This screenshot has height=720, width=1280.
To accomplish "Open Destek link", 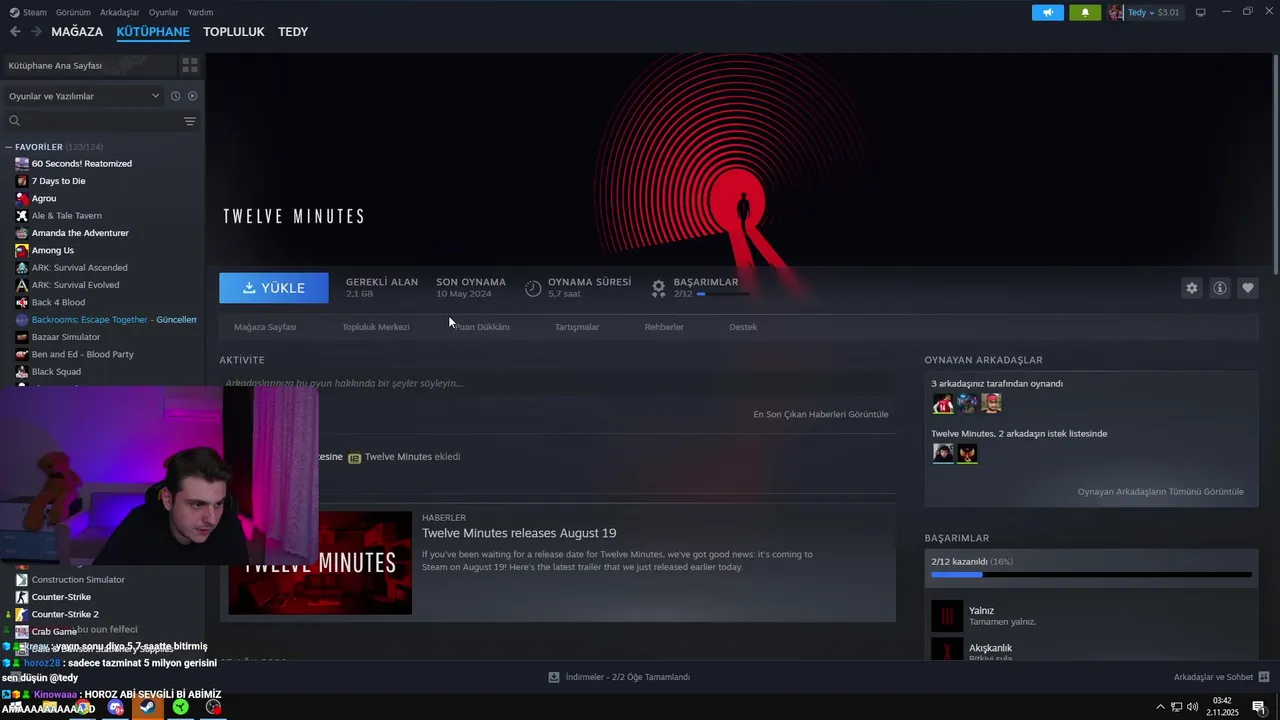I will pos(743,327).
